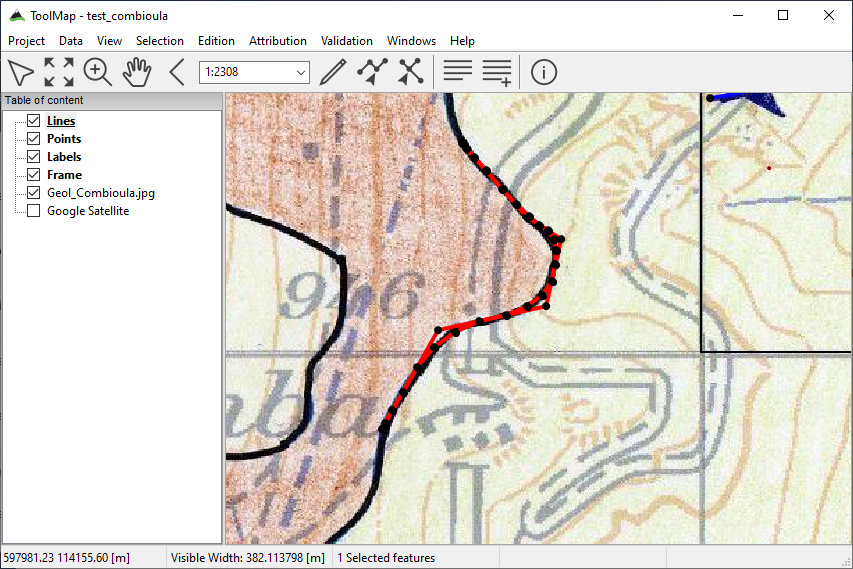Image resolution: width=853 pixels, height=569 pixels.
Task: Click the coordinates 597981.23 114155.60 status text
Action: (66, 558)
